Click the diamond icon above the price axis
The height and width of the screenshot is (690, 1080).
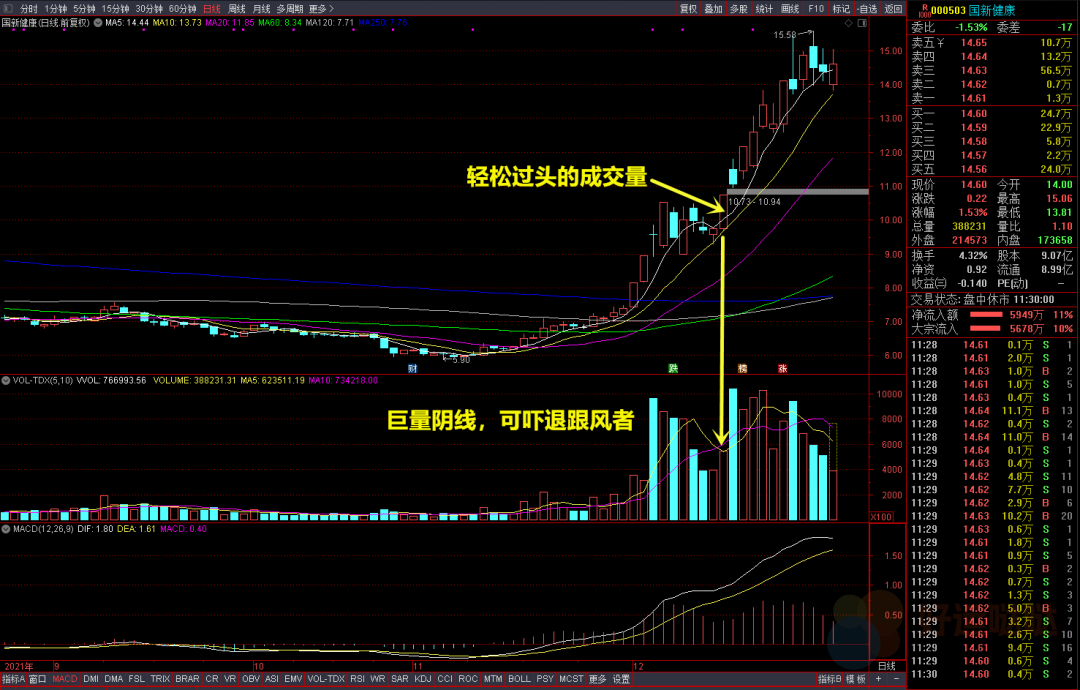[x=849, y=23]
